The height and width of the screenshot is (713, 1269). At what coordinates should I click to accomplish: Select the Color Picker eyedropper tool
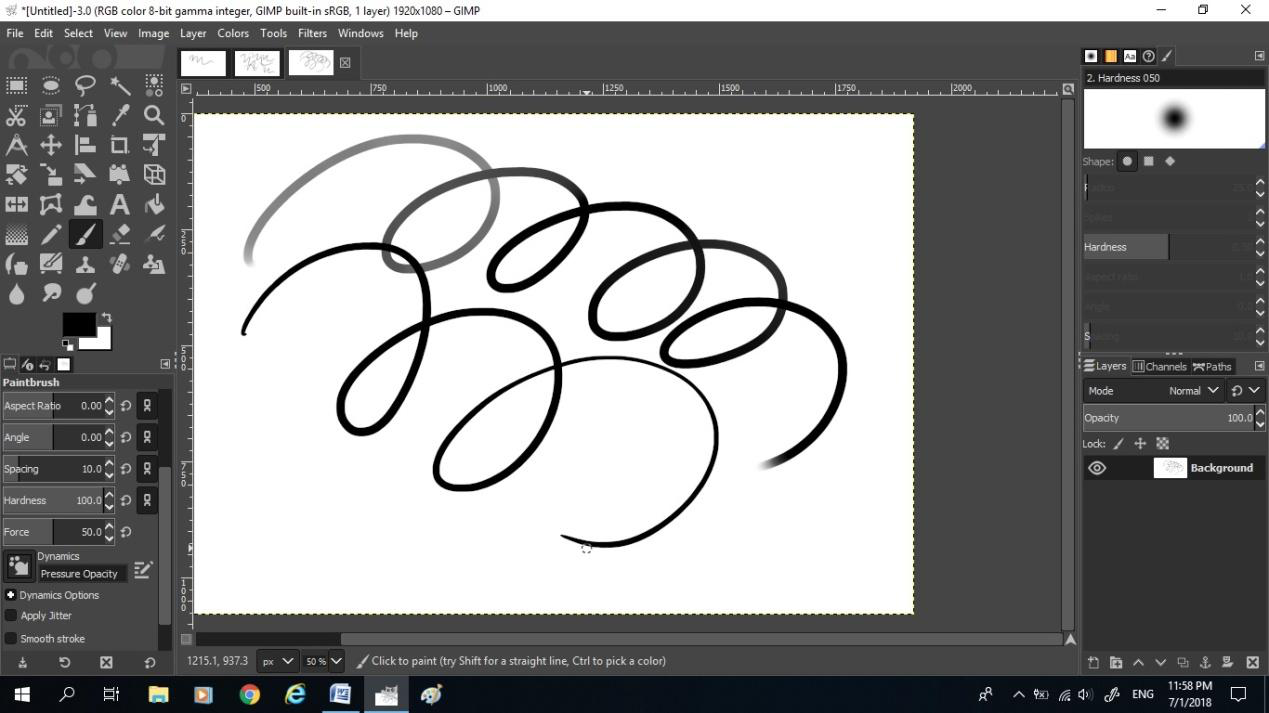pos(120,116)
